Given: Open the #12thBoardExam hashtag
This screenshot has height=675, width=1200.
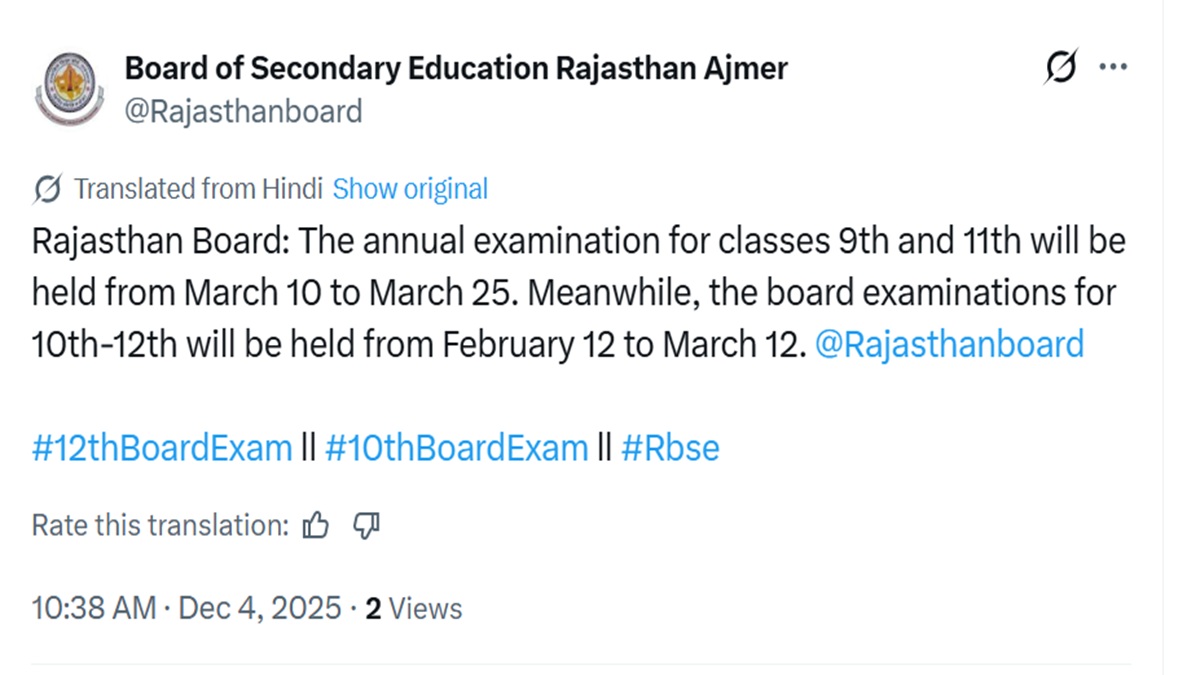Looking at the screenshot, I should pos(161,447).
